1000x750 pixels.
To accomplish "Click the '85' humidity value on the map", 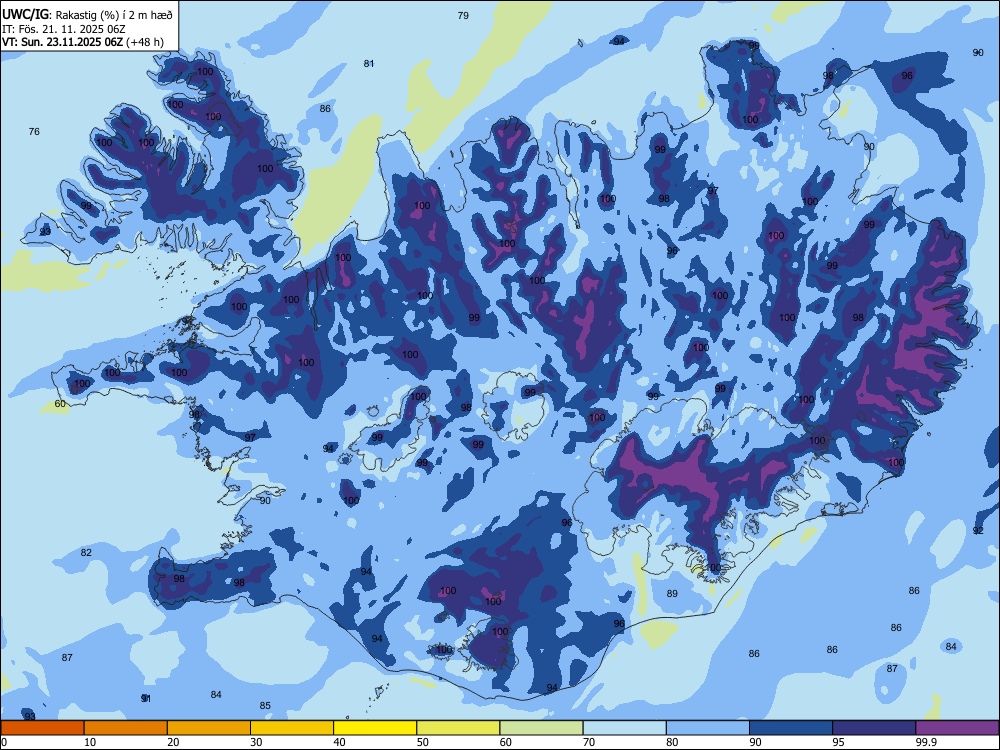I will [265, 705].
